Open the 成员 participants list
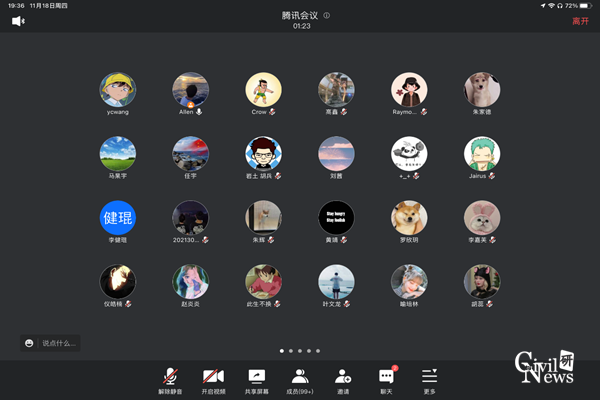The image size is (600, 400). tap(299, 379)
